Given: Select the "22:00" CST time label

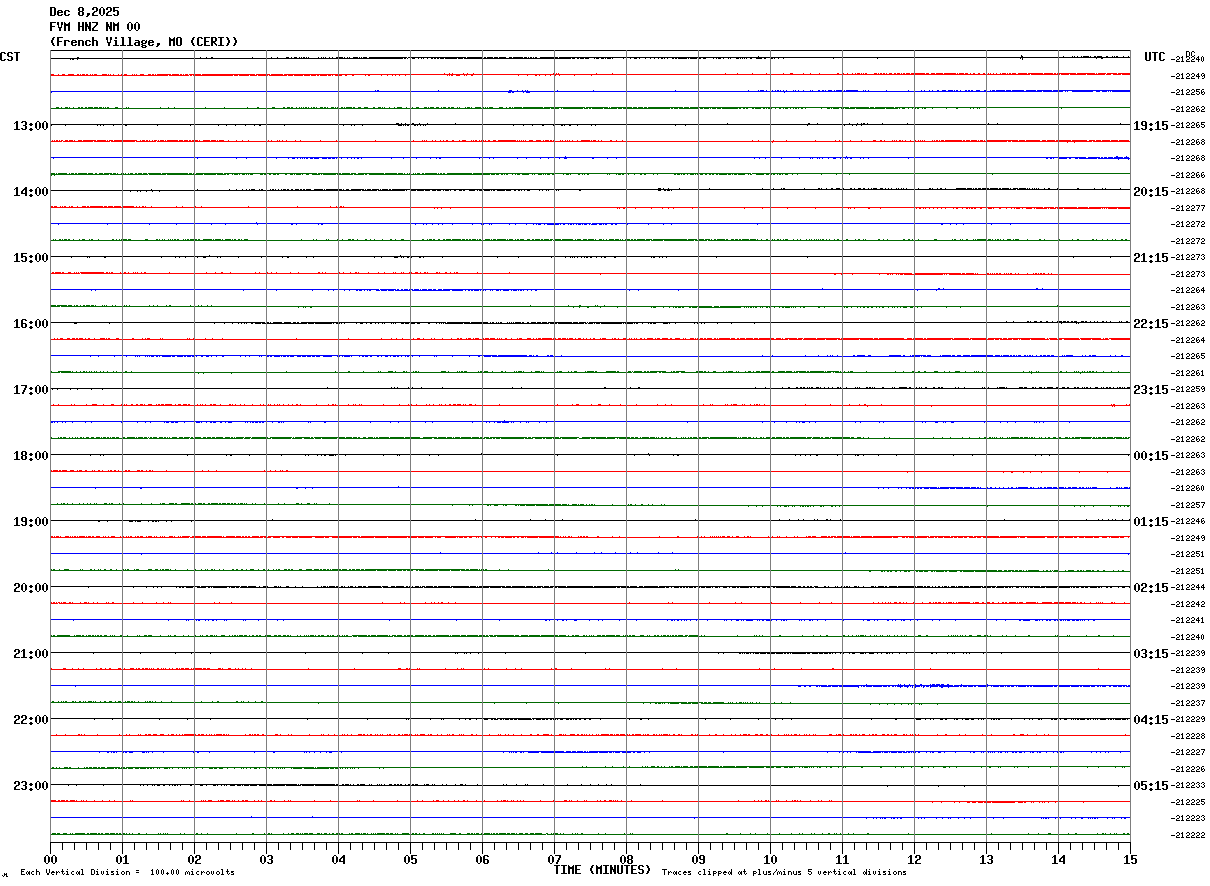Looking at the screenshot, I should (x=30, y=720).
